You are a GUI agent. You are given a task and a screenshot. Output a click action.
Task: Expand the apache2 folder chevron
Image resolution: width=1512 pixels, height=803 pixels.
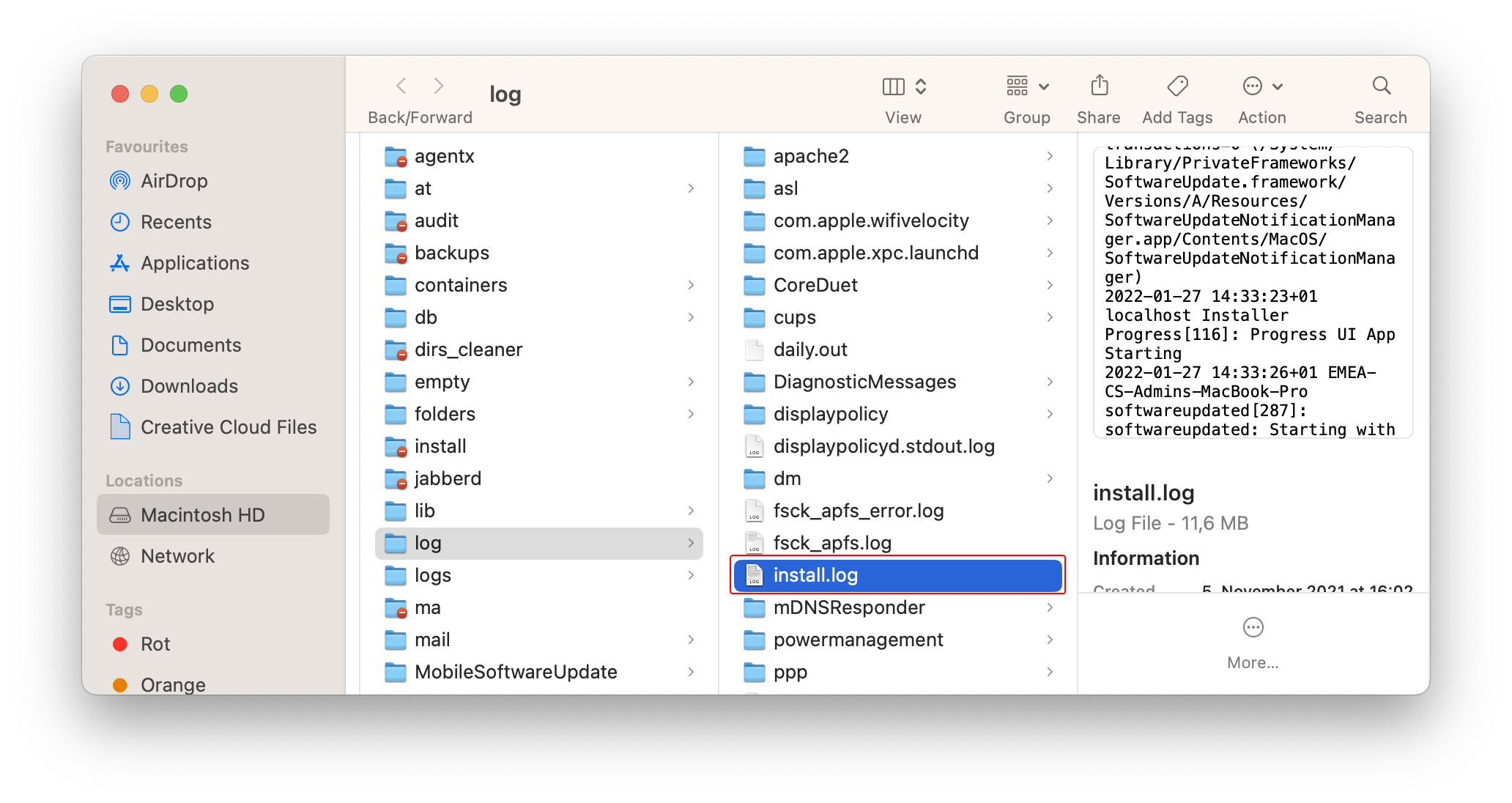[x=1050, y=156]
